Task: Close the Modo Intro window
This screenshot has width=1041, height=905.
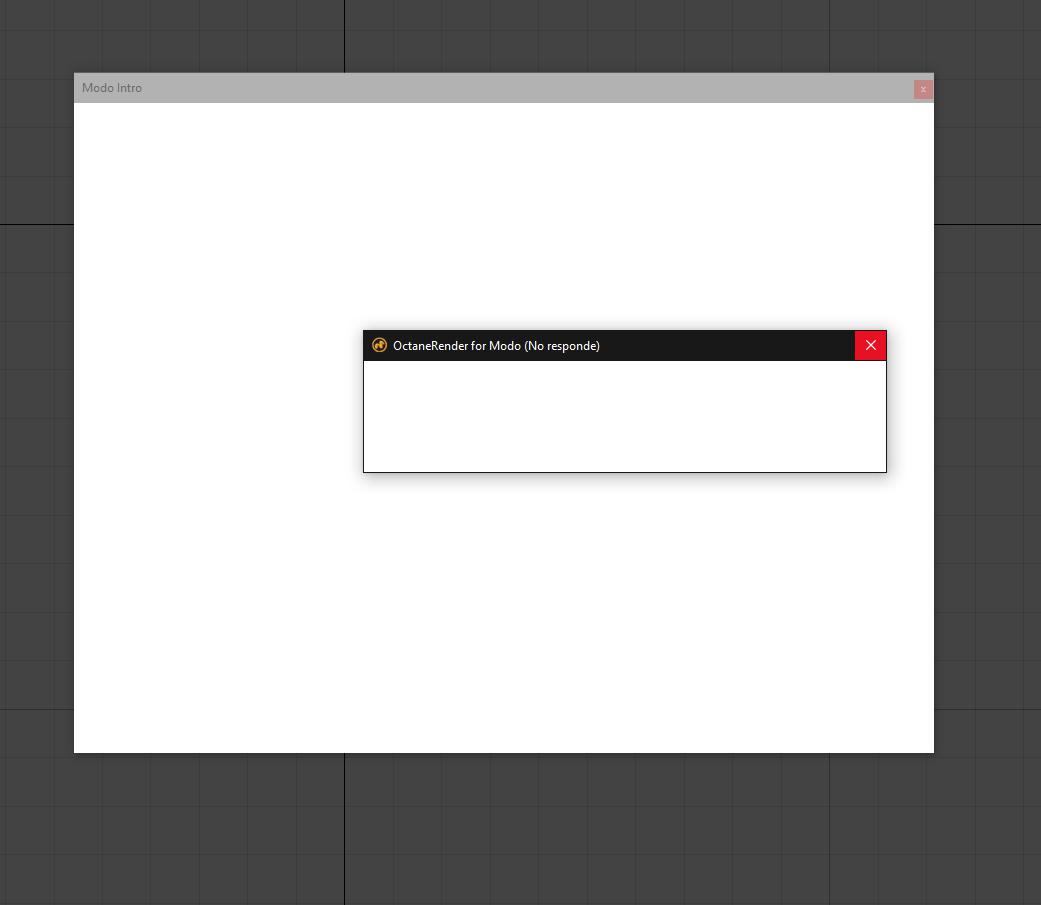Action: (x=923, y=90)
